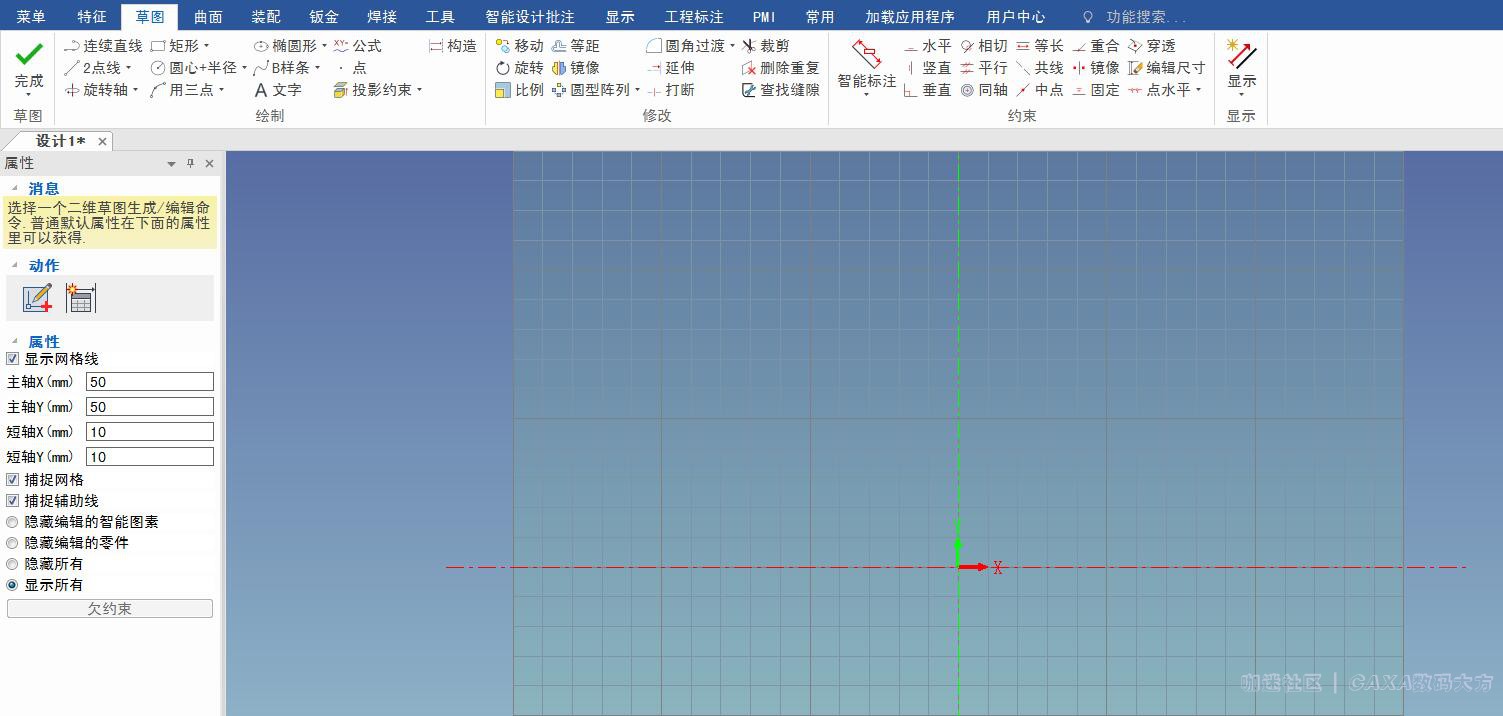Open the 智能标注 smart dimension tool
This screenshot has height=716, width=1503.
pos(866,67)
